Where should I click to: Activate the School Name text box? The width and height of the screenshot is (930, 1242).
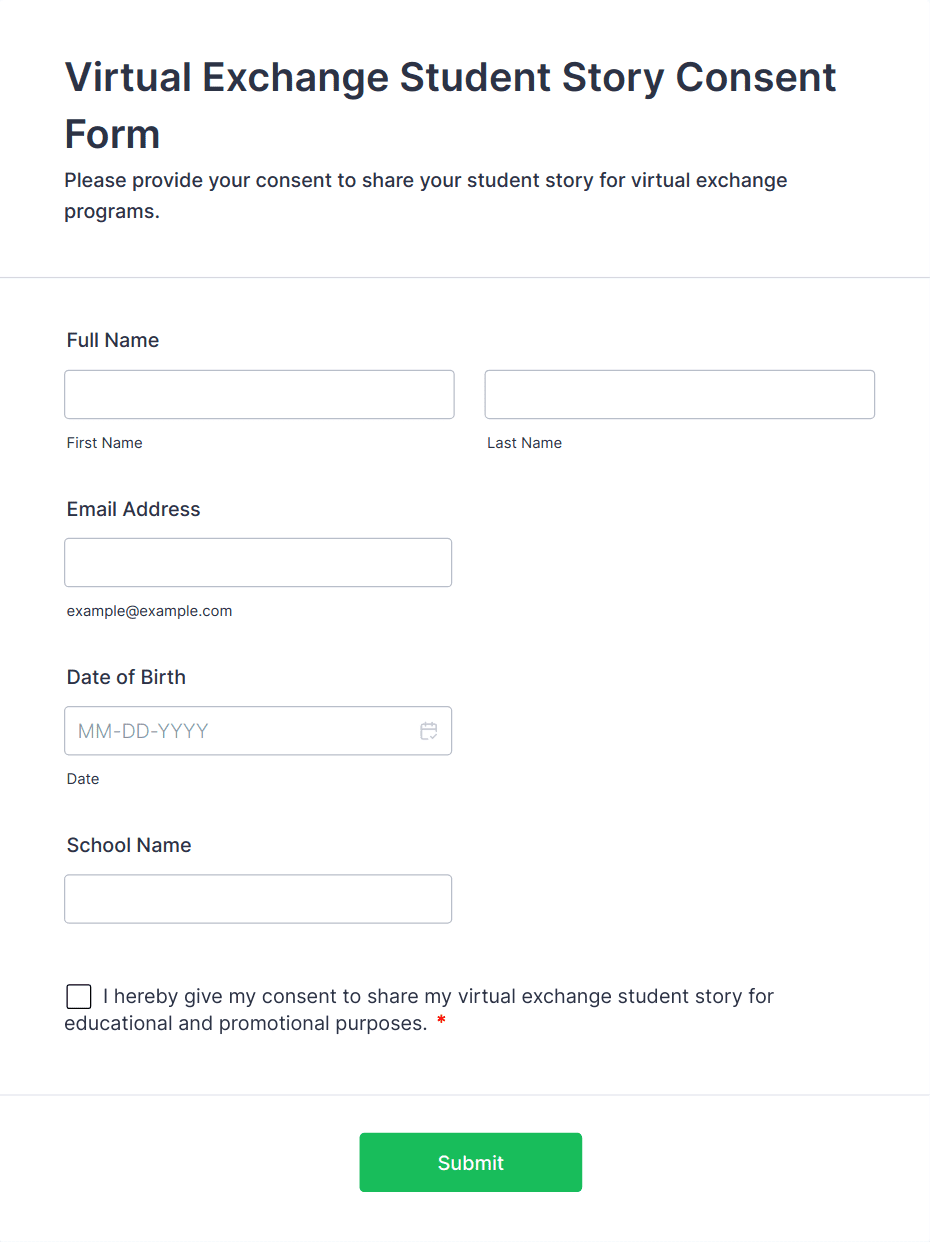coord(258,899)
